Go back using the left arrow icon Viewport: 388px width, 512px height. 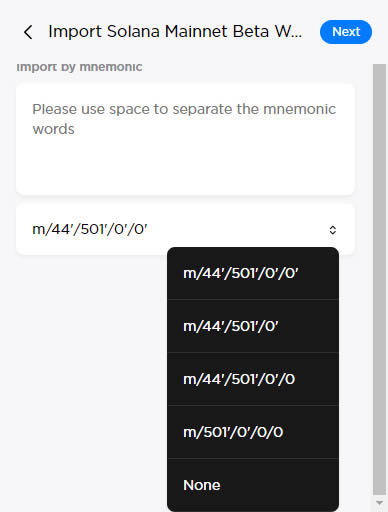point(28,32)
